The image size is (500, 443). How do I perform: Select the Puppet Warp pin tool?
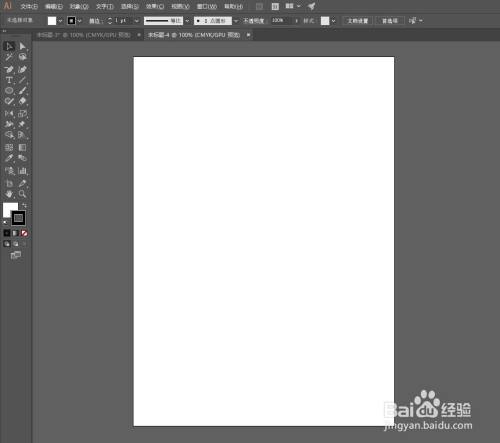pos(22,124)
